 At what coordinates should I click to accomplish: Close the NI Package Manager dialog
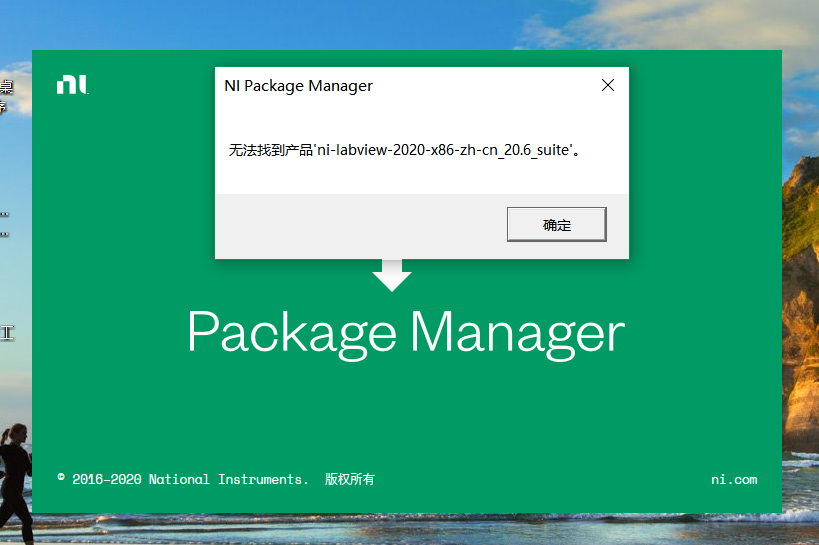click(607, 85)
